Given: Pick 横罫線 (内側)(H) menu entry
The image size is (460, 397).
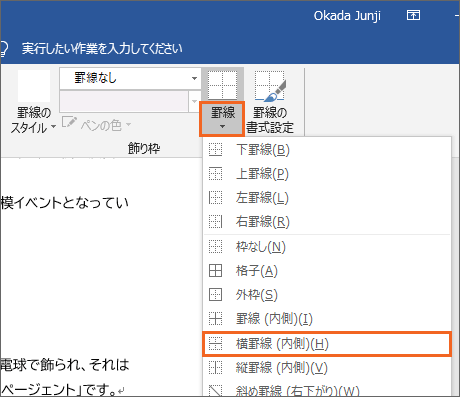Looking at the screenshot, I should [327, 344].
